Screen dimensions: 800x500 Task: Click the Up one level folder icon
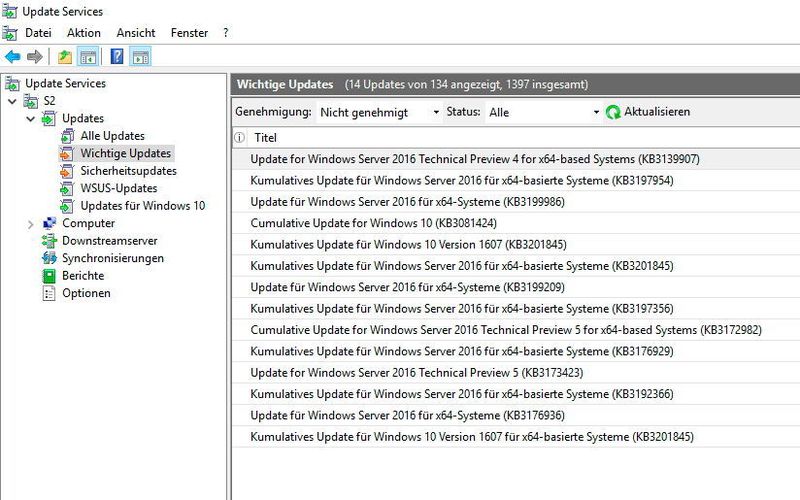coord(65,57)
